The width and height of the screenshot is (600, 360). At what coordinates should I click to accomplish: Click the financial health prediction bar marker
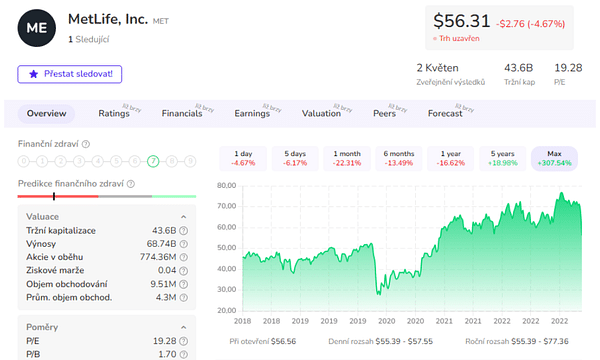54,196
